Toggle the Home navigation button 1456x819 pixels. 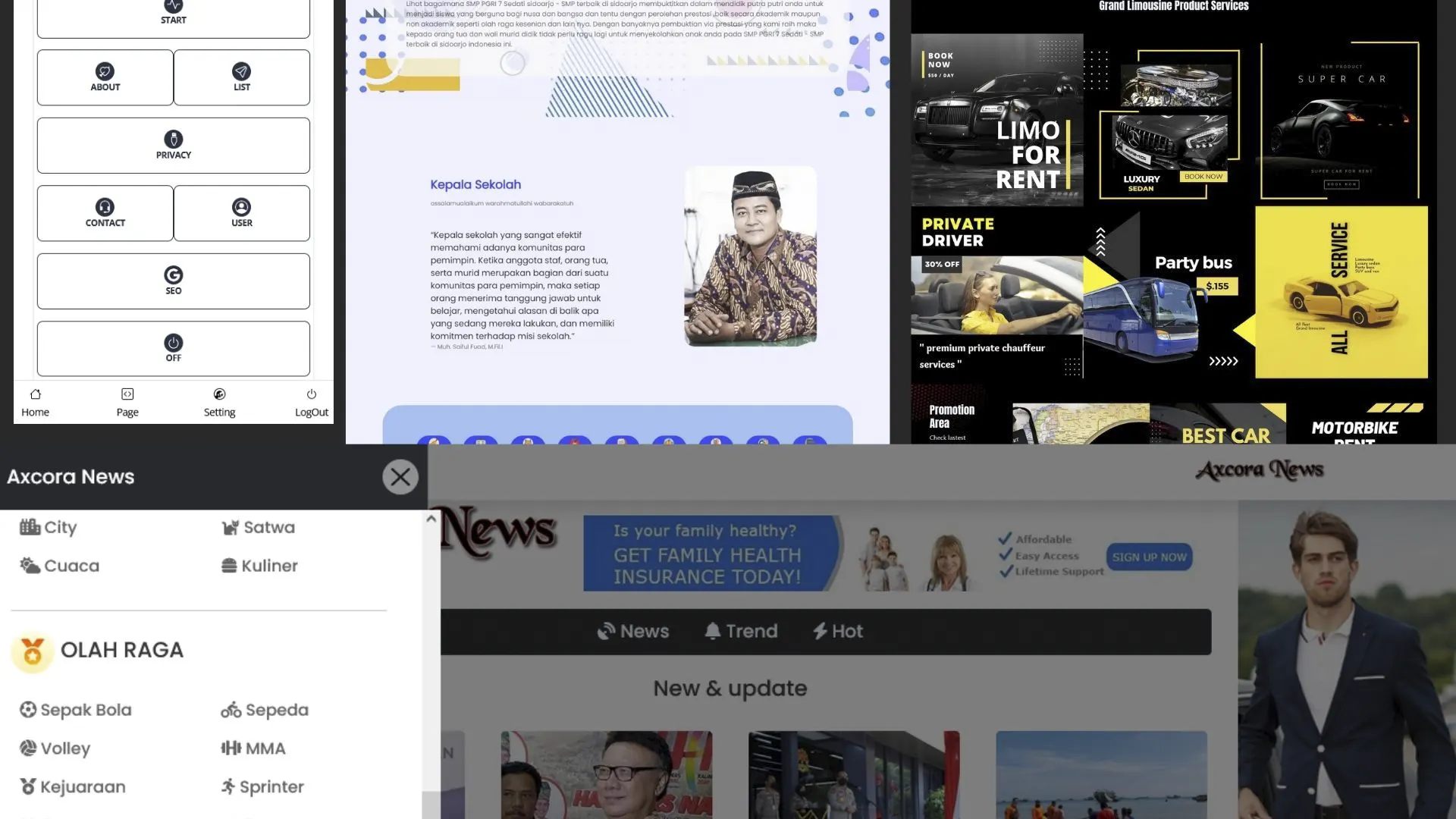(35, 402)
